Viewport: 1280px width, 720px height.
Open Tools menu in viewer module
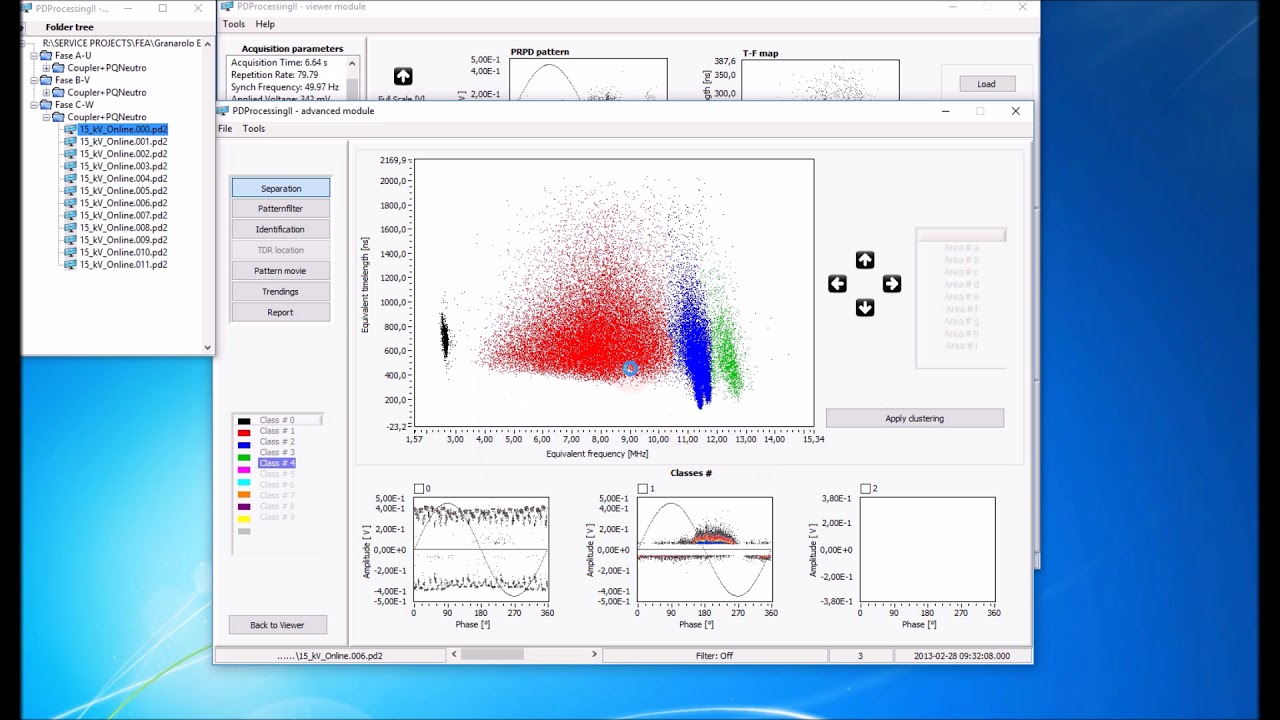(233, 24)
